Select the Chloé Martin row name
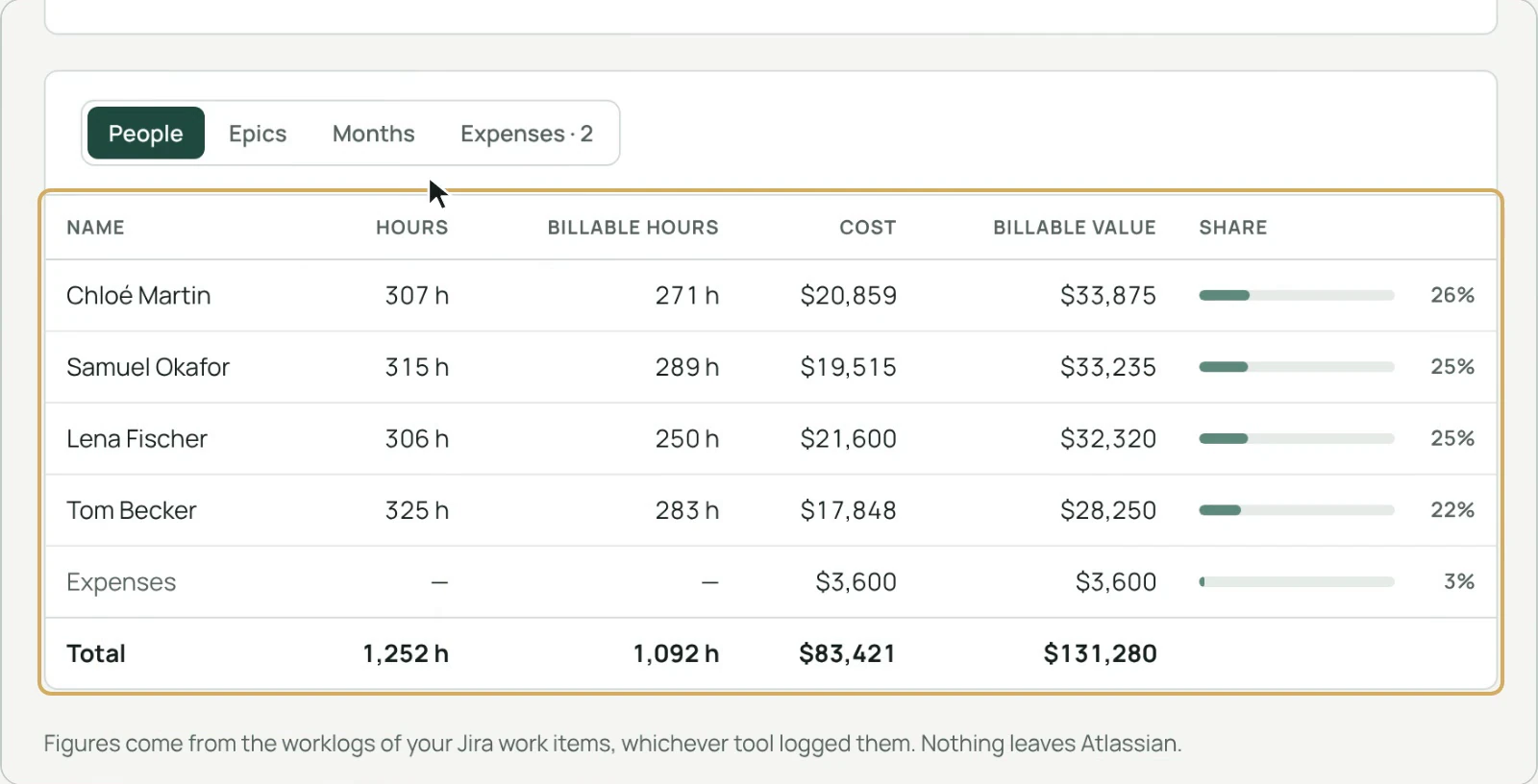This screenshot has height=784, width=1538. pos(138,296)
